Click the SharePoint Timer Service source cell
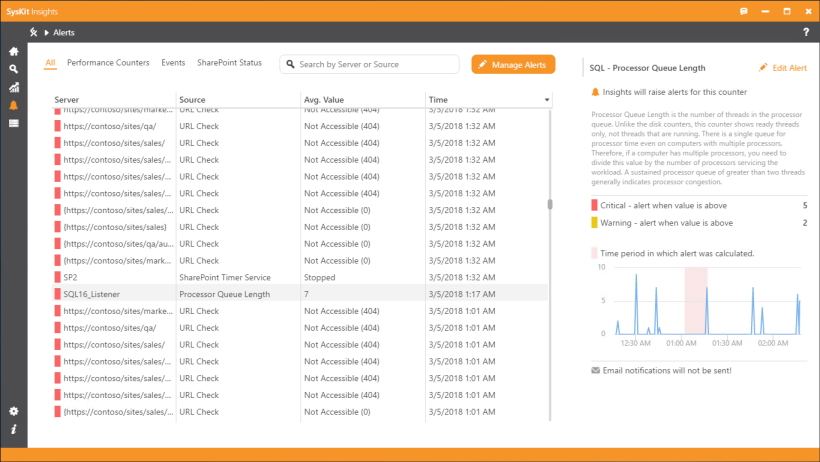The image size is (820, 462). [225, 277]
